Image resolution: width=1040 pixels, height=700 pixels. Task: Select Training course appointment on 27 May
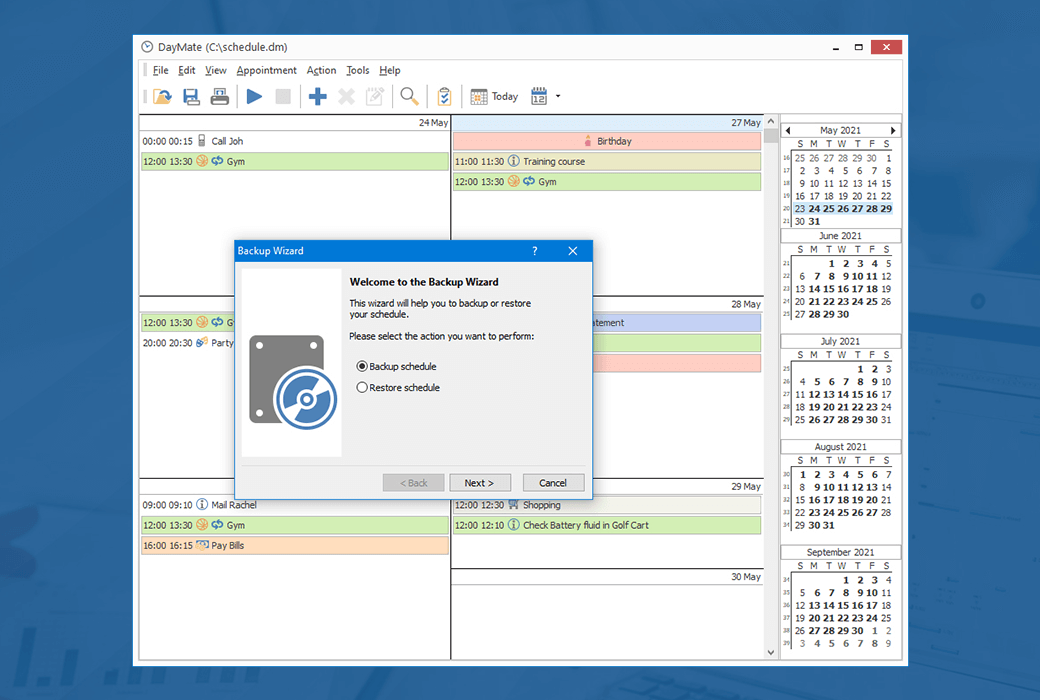pyautogui.click(x=607, y=161)
